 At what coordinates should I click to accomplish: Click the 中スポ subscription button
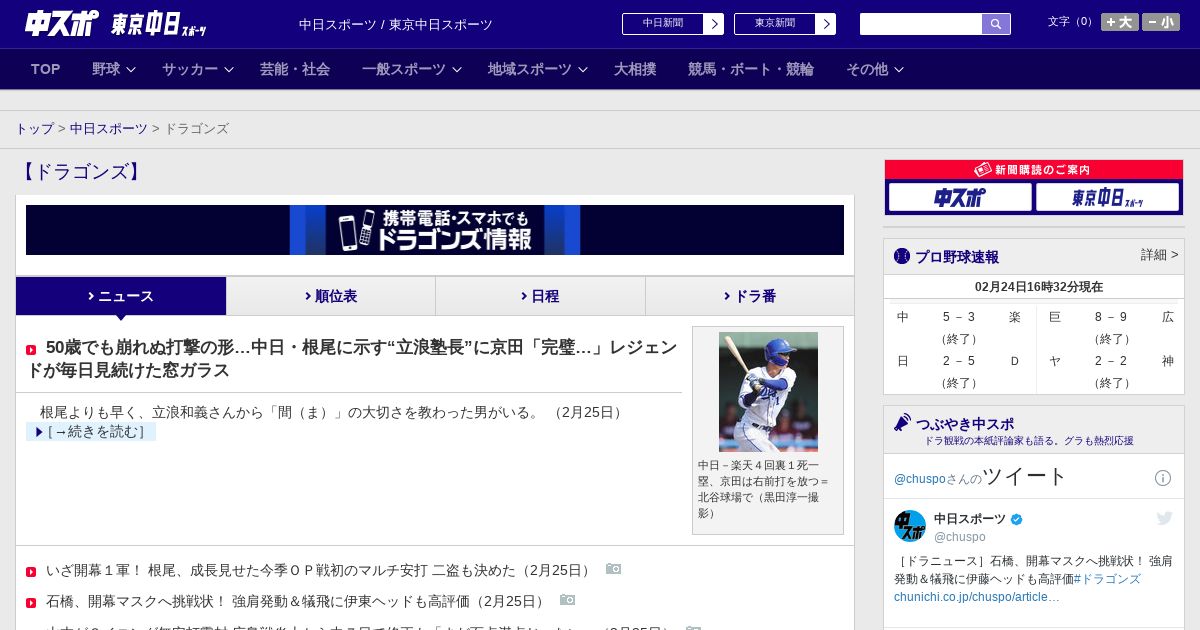click(x=960, y=197)
